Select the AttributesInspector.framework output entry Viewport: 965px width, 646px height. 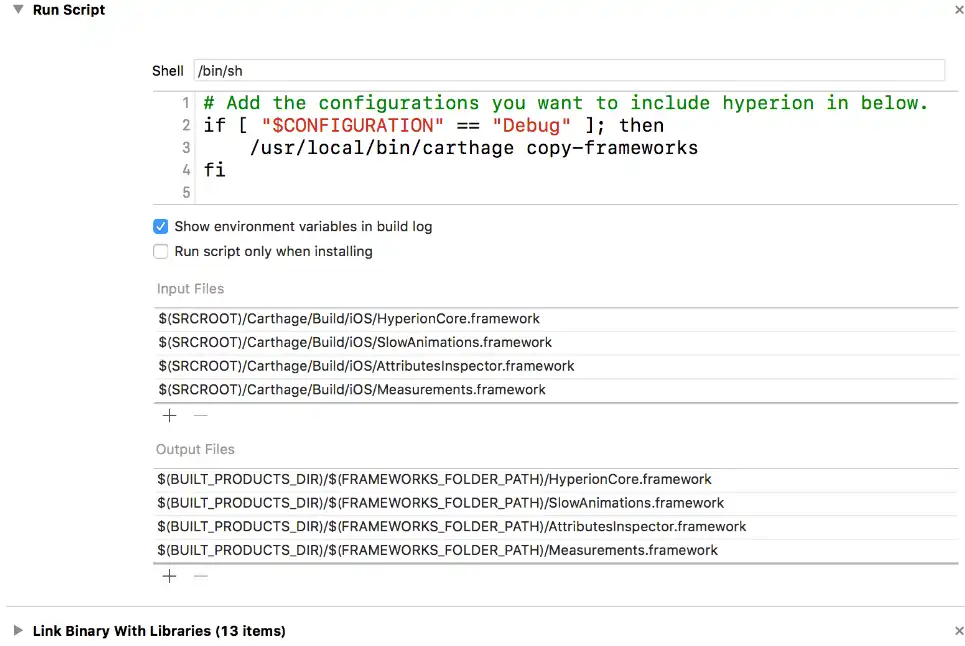(450, 526)
